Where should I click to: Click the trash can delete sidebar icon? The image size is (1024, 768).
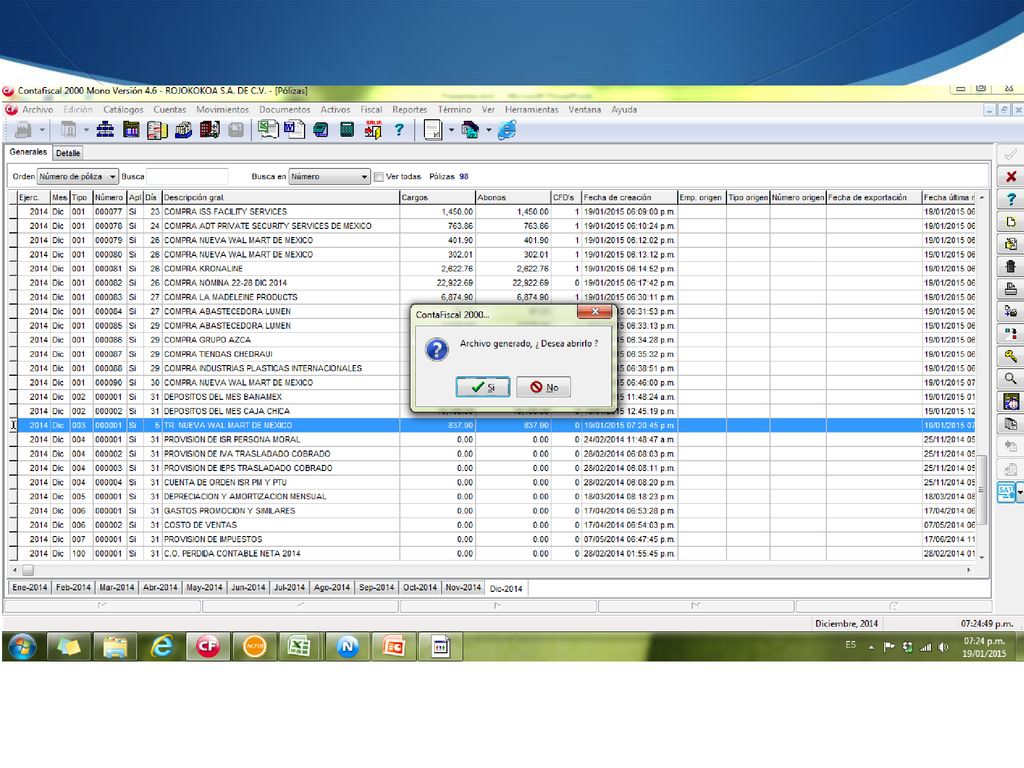[x=1010, y=266]
